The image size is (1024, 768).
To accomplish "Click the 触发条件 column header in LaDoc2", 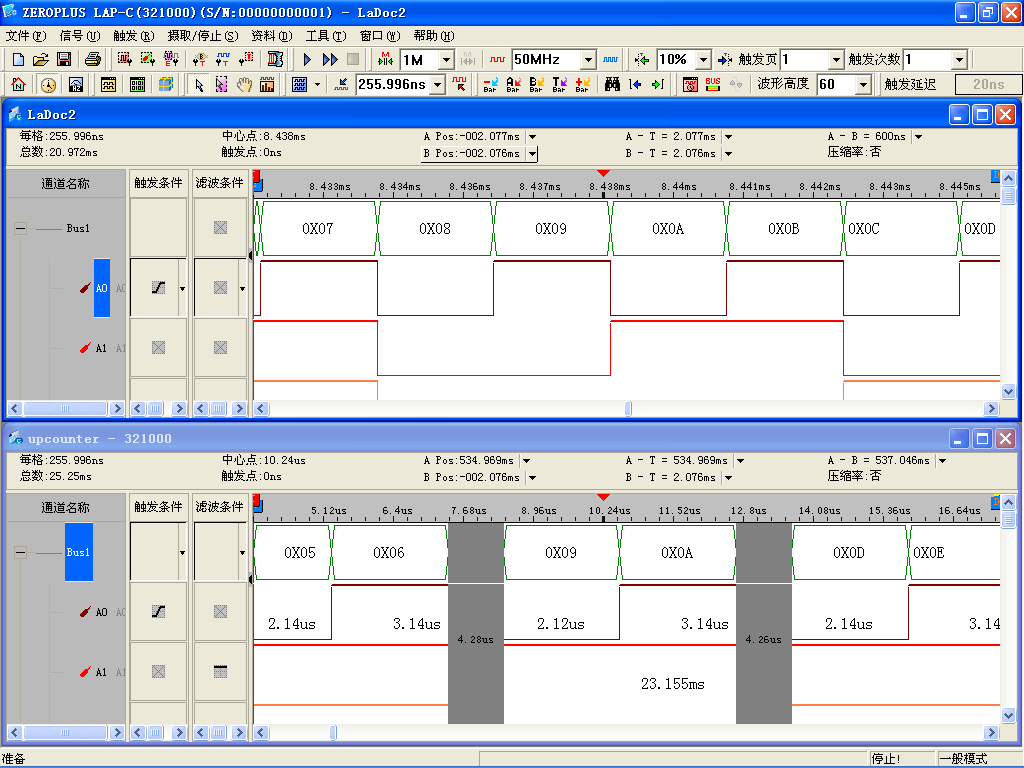I will tap(158, 183).
